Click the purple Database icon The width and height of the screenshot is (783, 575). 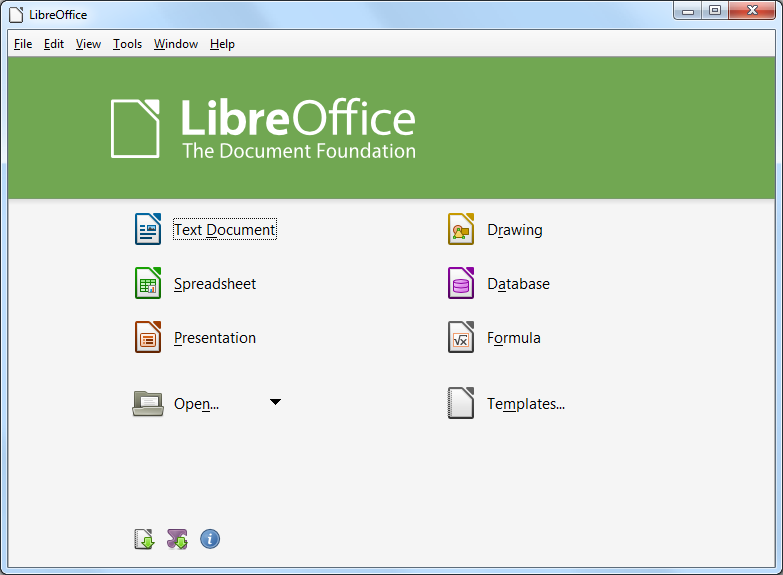pos(460,283)
